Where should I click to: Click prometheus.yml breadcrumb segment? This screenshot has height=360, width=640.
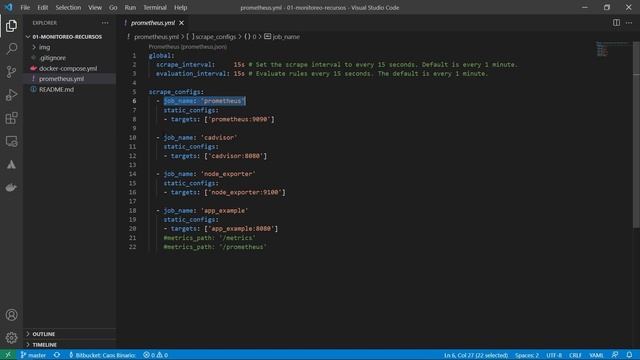click(156, 37)
